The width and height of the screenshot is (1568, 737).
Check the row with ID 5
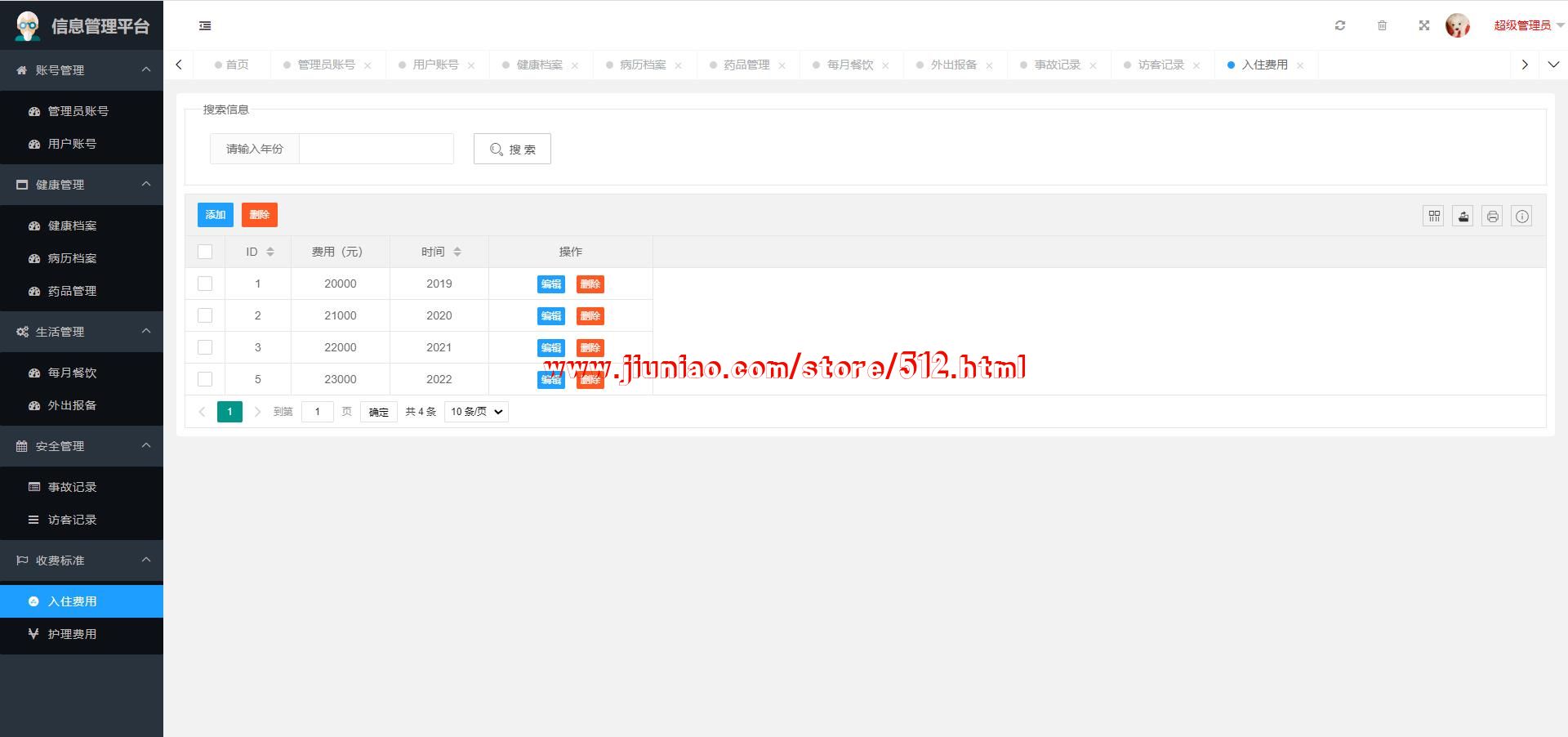[205, 379]
